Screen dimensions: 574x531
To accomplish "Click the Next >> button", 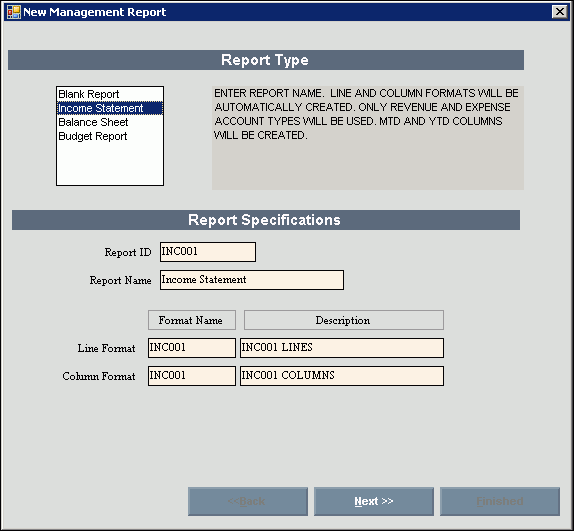I will [x=374, y=501].
